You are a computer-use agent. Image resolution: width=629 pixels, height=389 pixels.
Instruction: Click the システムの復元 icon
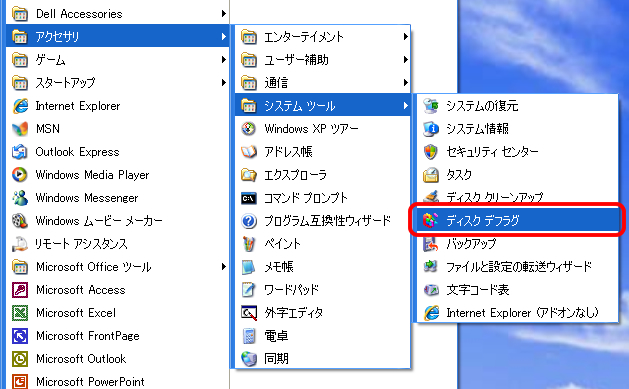[x=431, y=106]
